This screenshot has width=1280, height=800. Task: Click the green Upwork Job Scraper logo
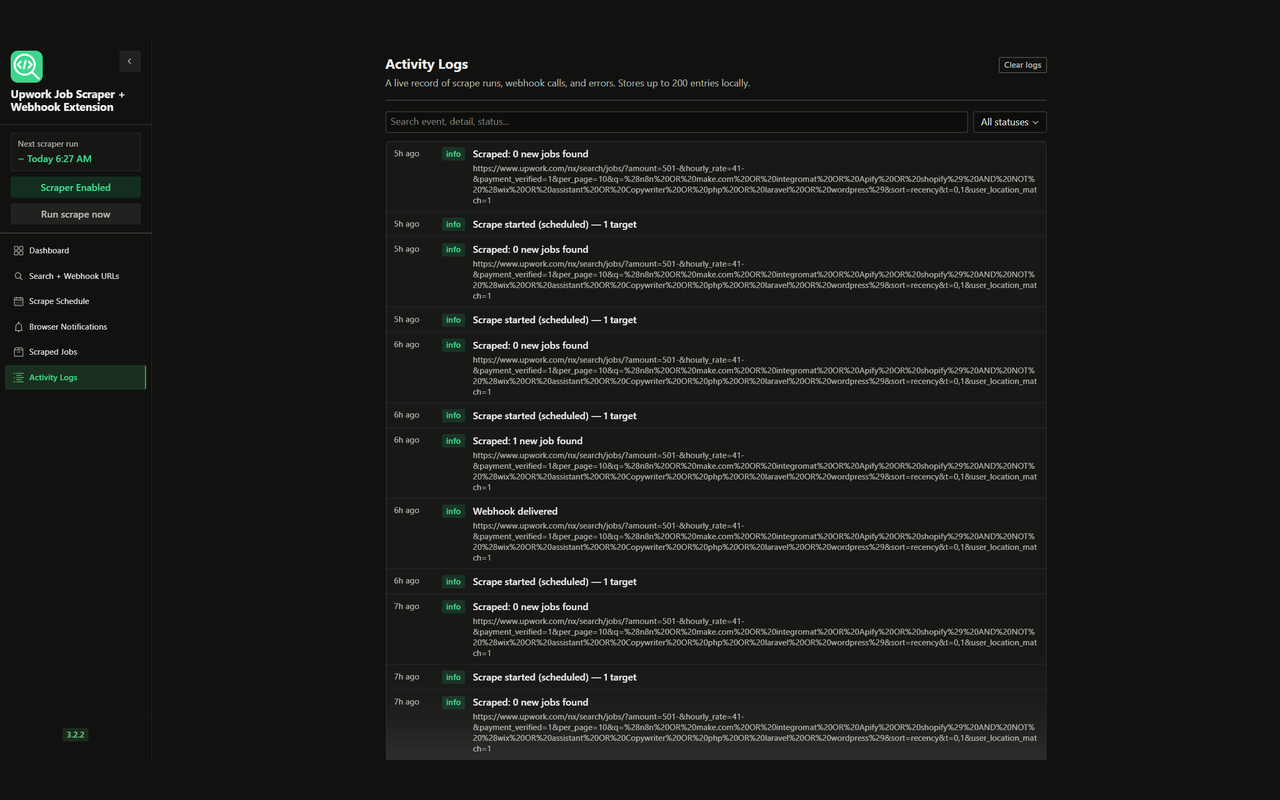pyautogui.click(x=27, y=66)
